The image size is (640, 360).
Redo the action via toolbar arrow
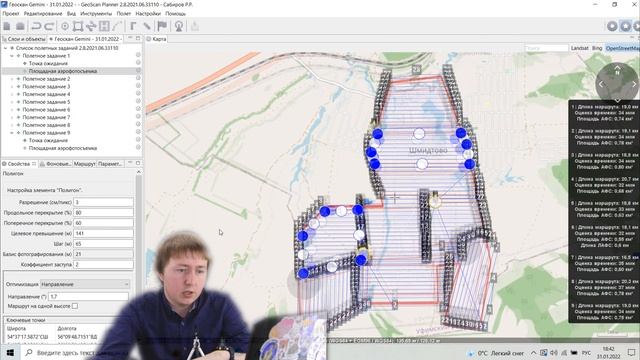[x=49, y=27]
